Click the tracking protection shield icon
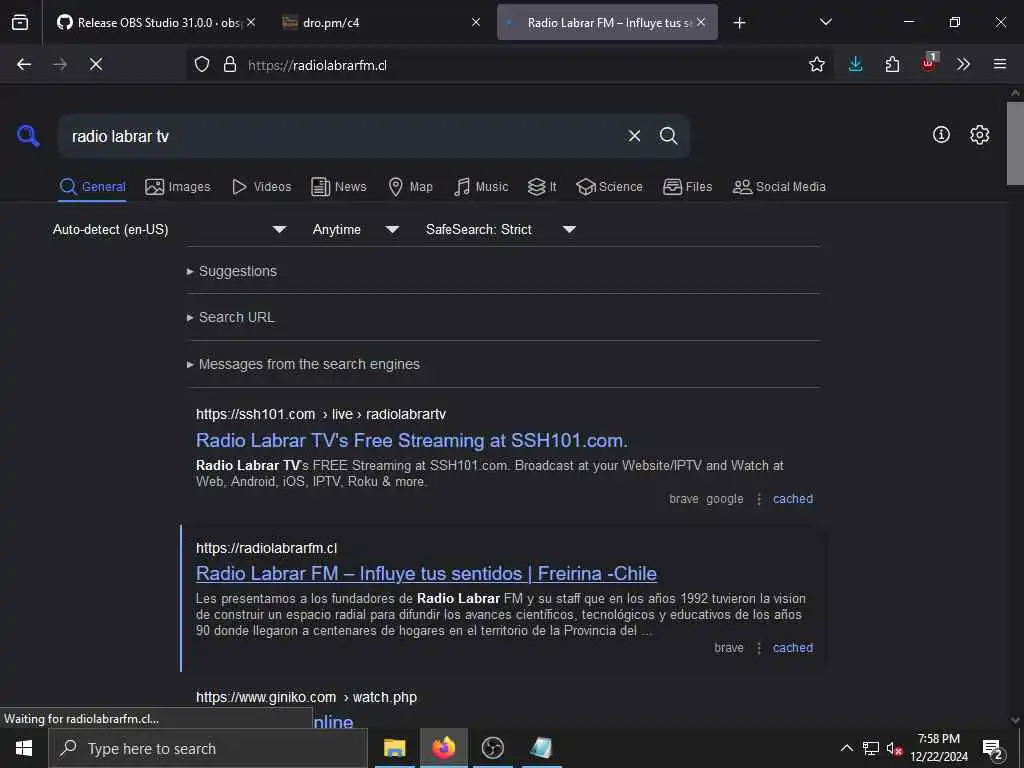Screen dimensions: 1024x768 (202, 64)
